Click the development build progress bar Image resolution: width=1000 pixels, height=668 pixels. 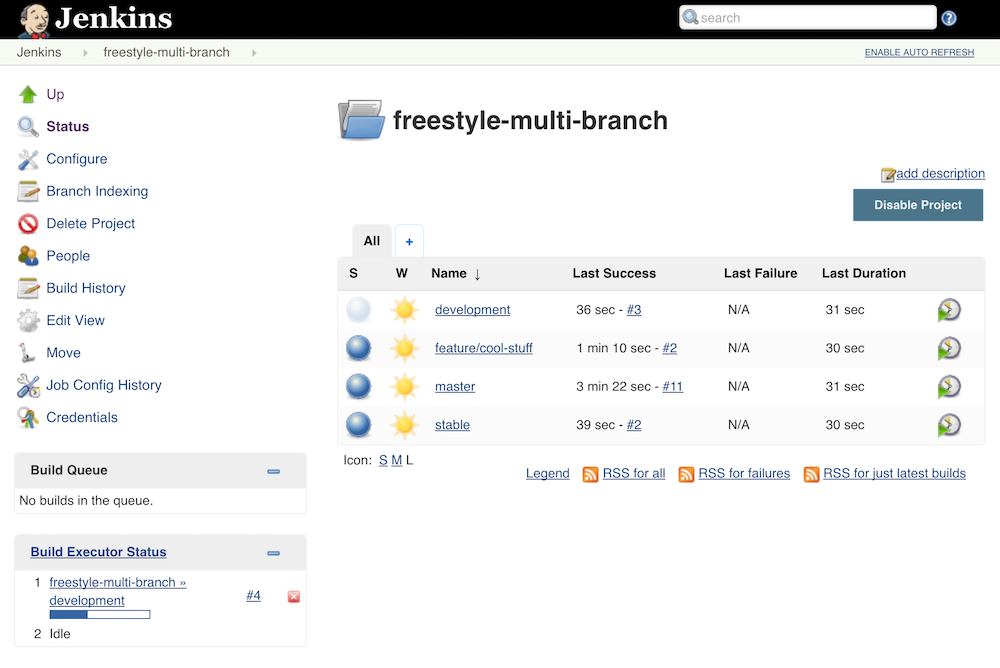pos(100,614)
